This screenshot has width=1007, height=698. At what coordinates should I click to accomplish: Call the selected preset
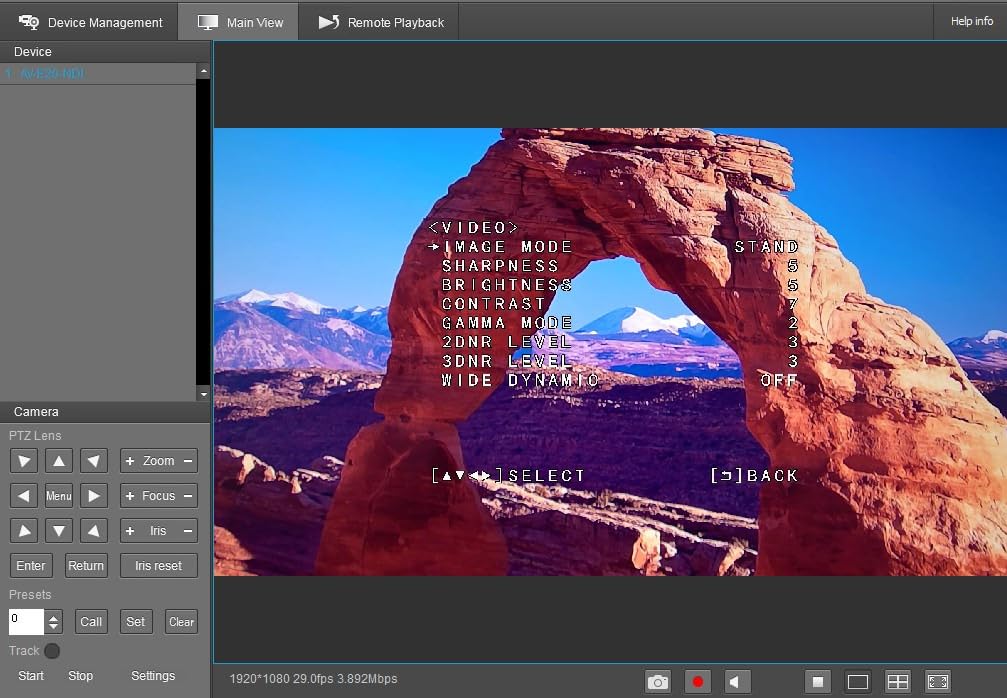coord(91,622)
